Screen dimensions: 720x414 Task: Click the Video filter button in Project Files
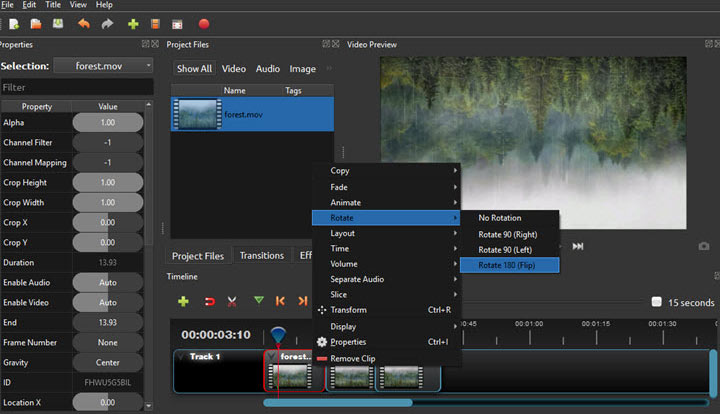coord(233,69)
